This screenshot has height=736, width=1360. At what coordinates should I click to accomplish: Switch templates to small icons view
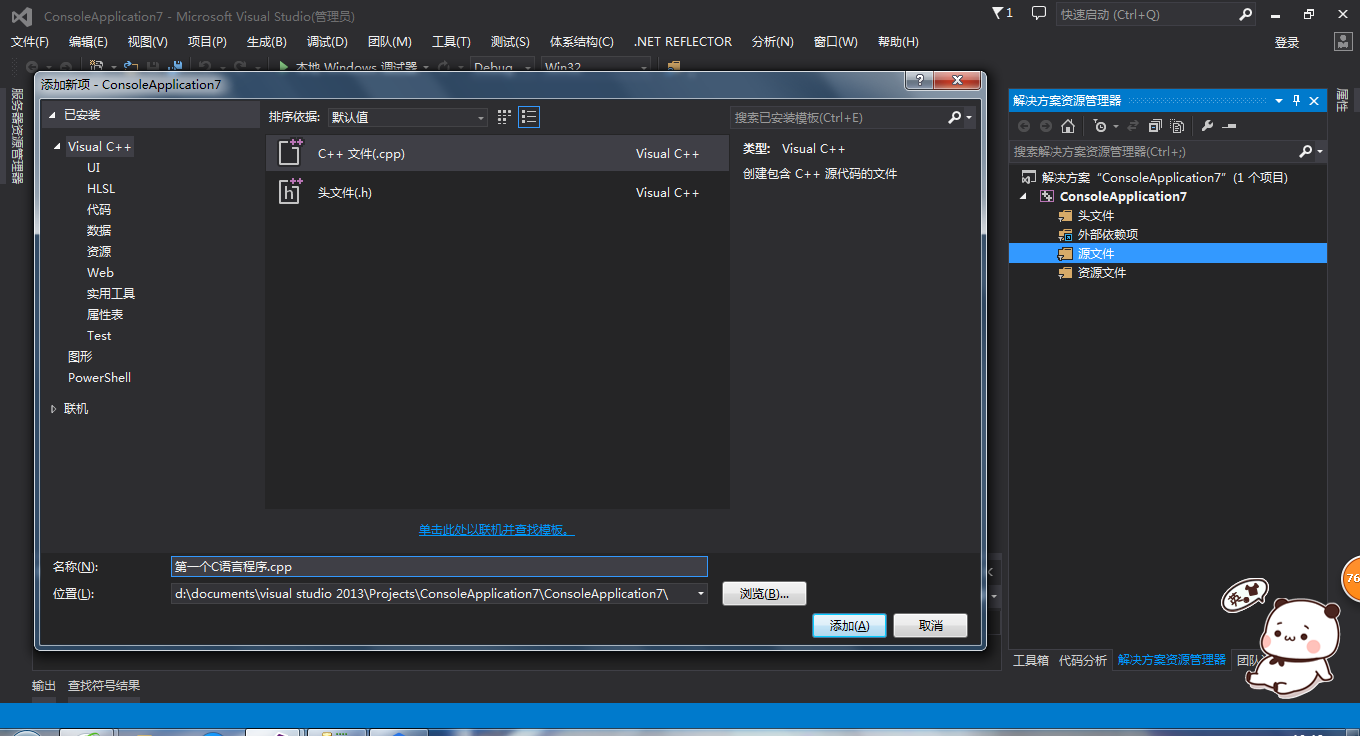point(504,117)
